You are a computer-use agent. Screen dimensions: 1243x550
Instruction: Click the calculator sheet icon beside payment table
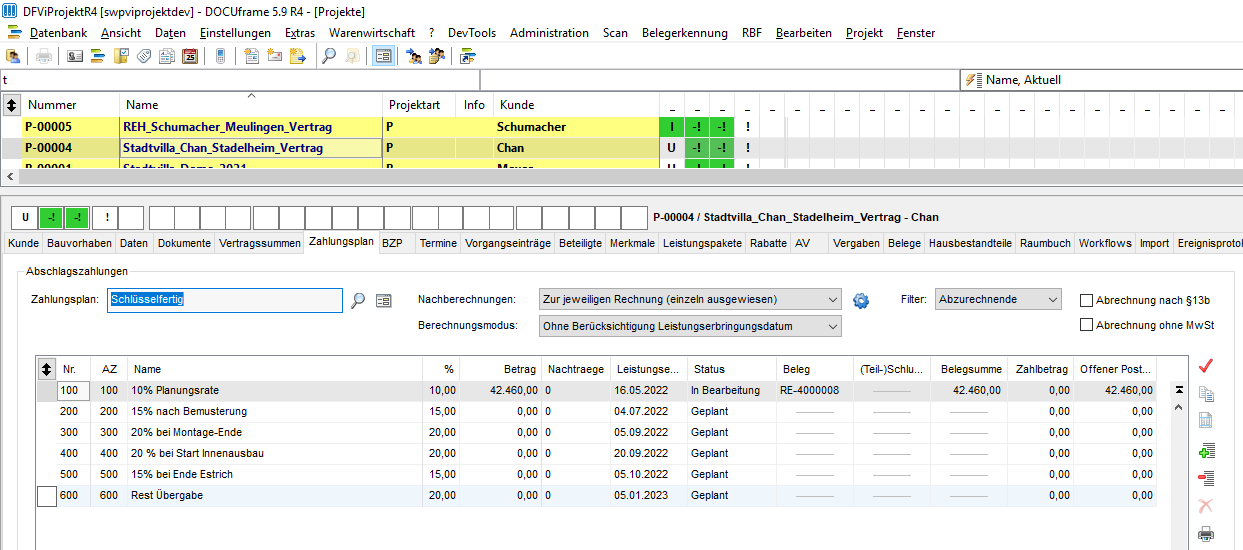coord(1206,421)
